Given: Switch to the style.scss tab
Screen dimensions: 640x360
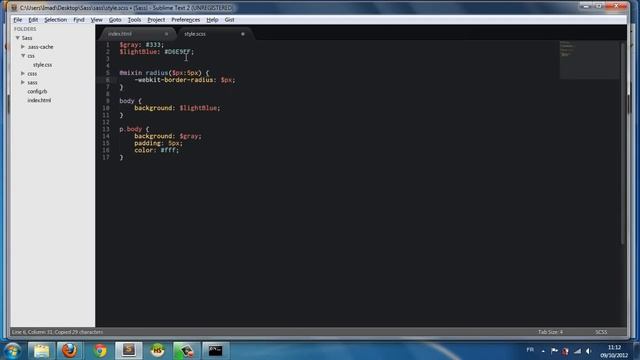Looking at the screenshot, I should [x=195, y=34].
